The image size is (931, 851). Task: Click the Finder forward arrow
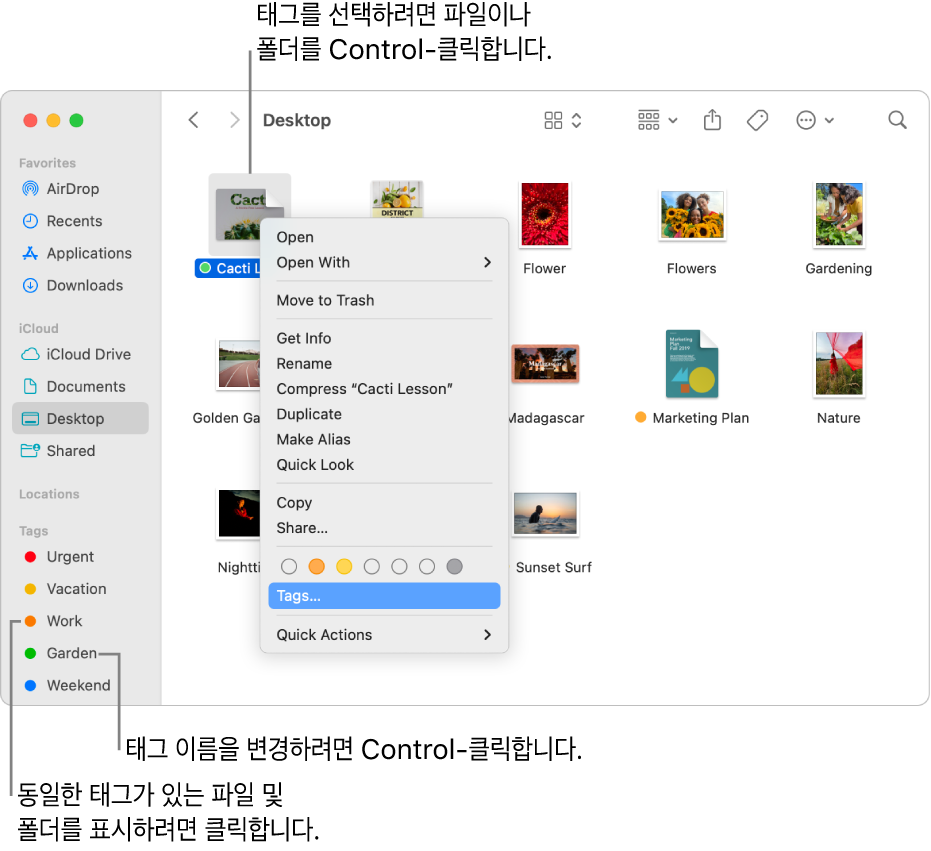(x=235, y=120)
